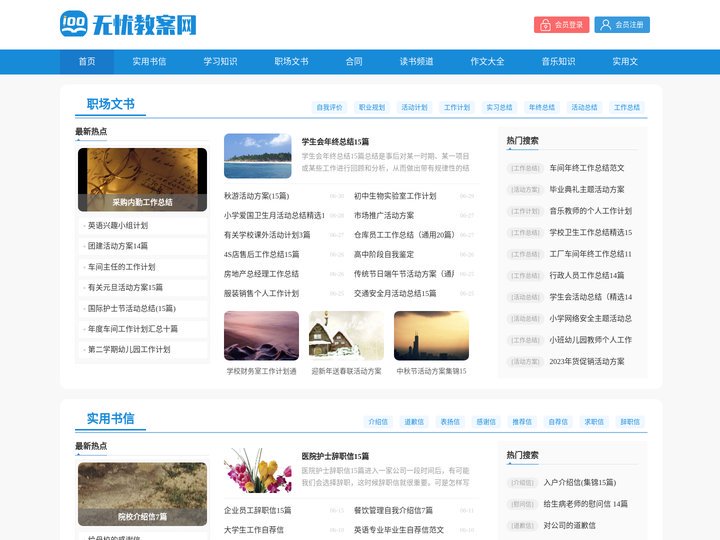Click the 学校财务室工作计划 thumbnail image
This screenshot has height=540, width=720.
coord(261,336)
